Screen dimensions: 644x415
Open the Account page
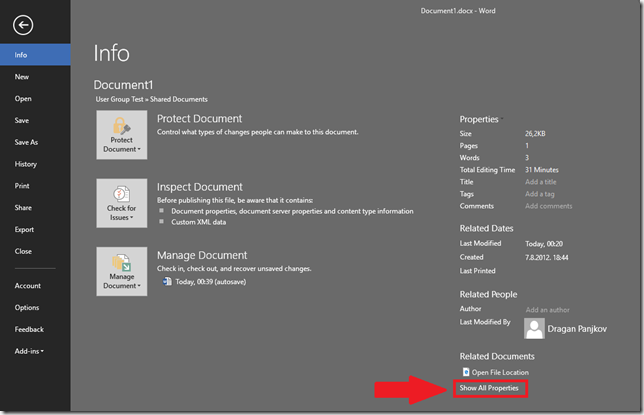click(28, 286)
